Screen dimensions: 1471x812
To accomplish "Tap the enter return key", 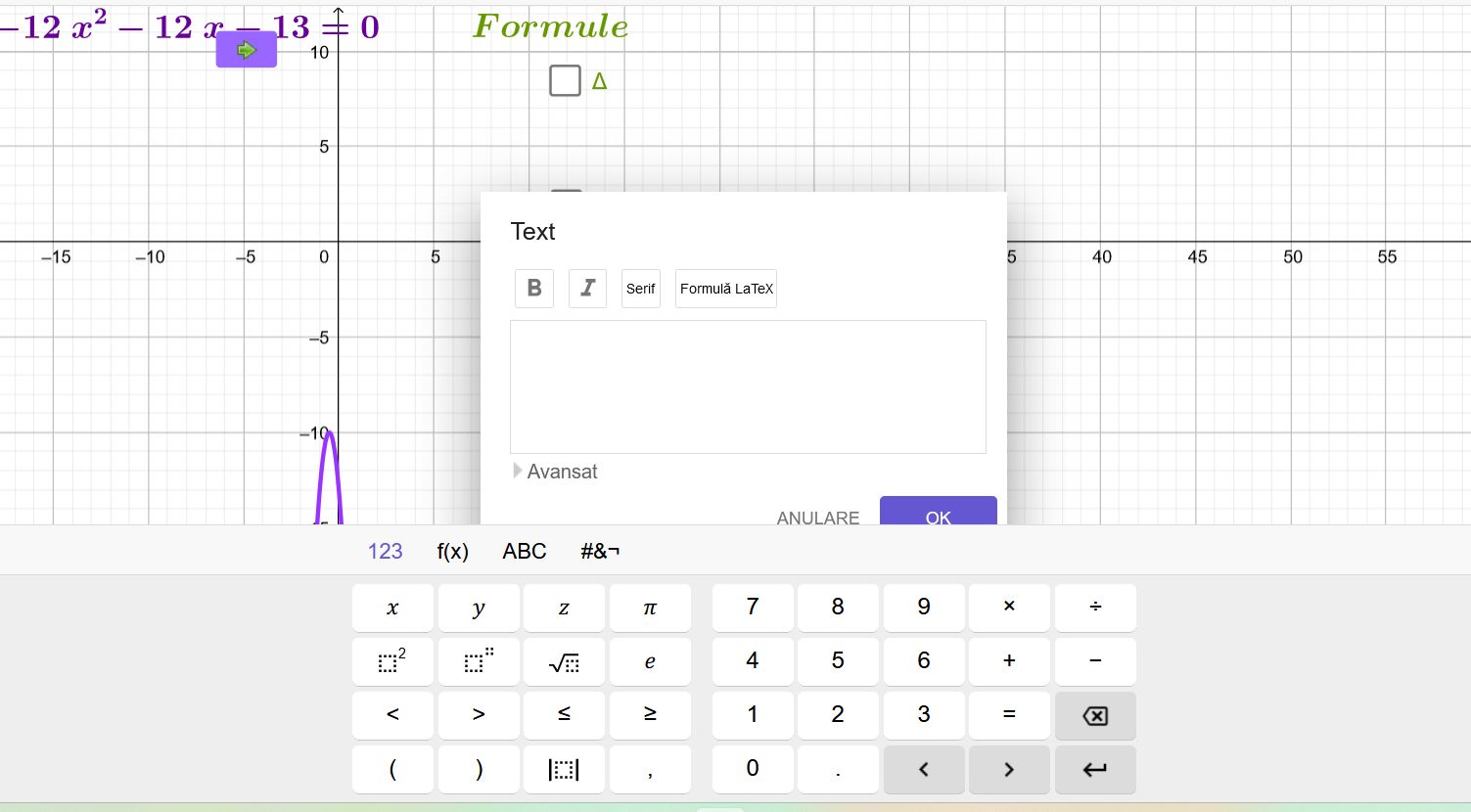I will (1095, 769).
